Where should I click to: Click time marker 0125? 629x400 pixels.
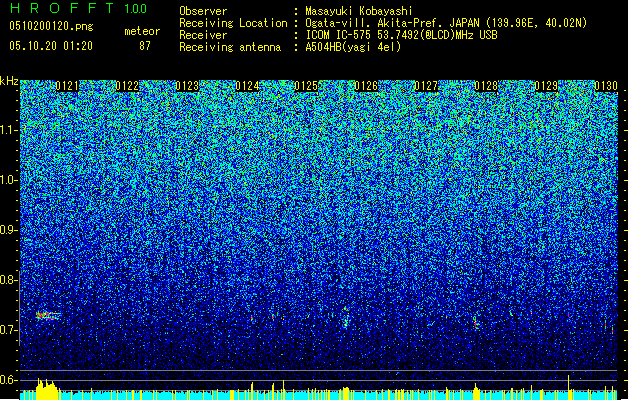click(306, 86)
